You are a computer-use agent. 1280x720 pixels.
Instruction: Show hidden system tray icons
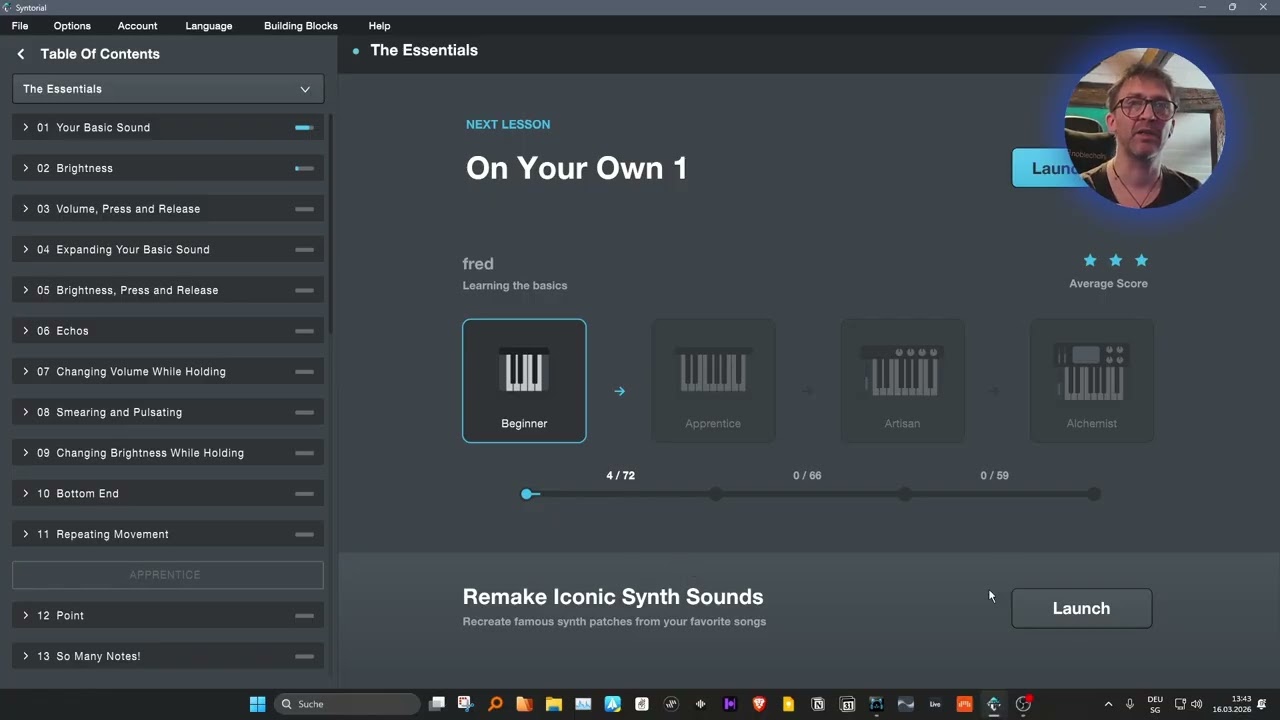coord(1108,704)
